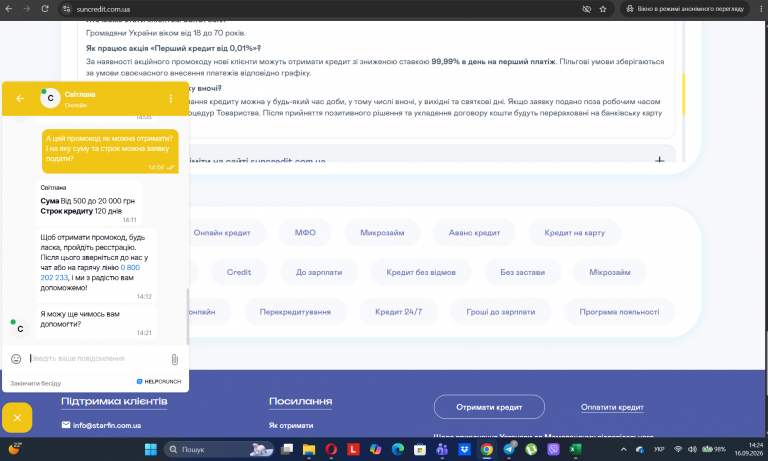Open uTorrent from taskbar
This screenshot has height=461, width=768.
tap(531, 449)
